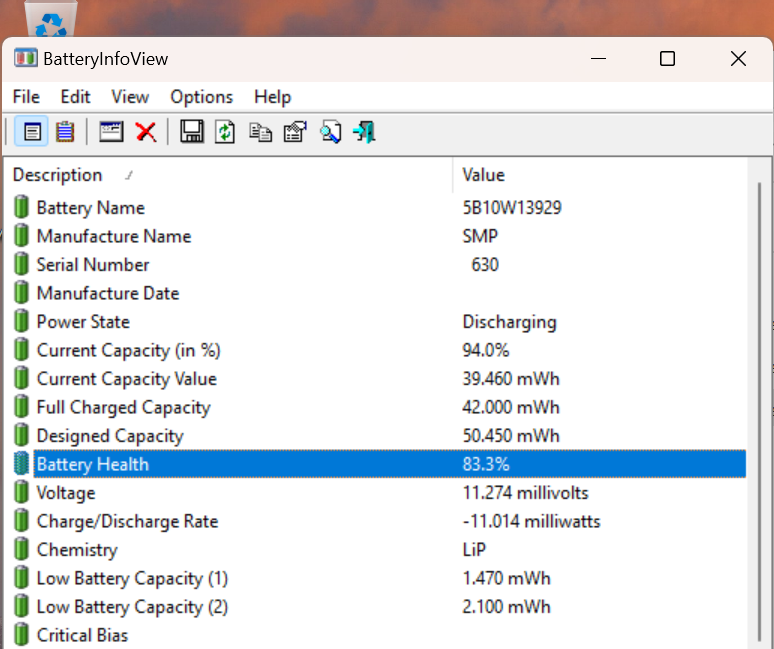Screen dimensions: 774x649
Task: Click the 1.470 mWh value
Action: [506, 578]
